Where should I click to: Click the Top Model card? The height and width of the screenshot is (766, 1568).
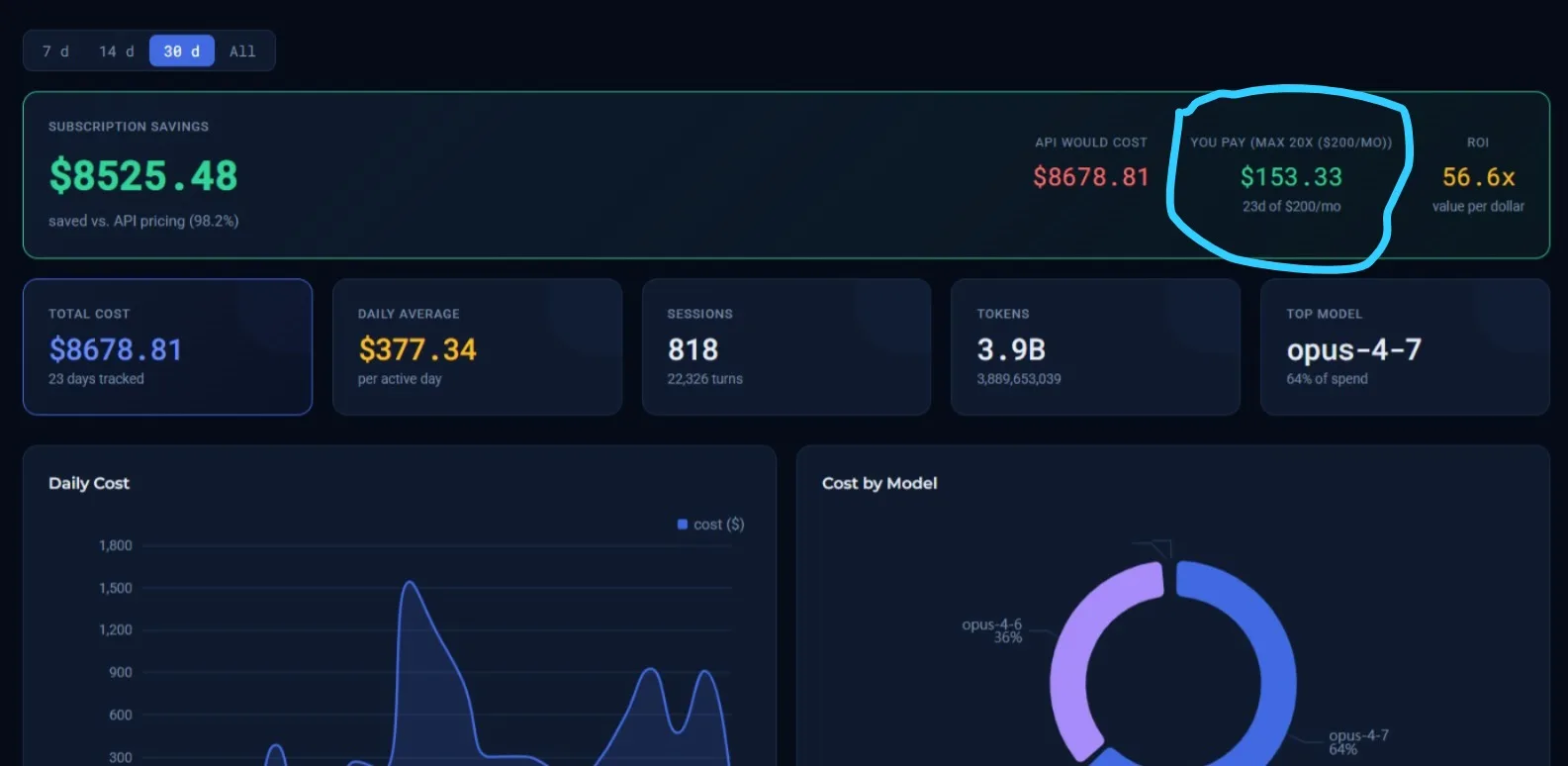pos(1405,346)
